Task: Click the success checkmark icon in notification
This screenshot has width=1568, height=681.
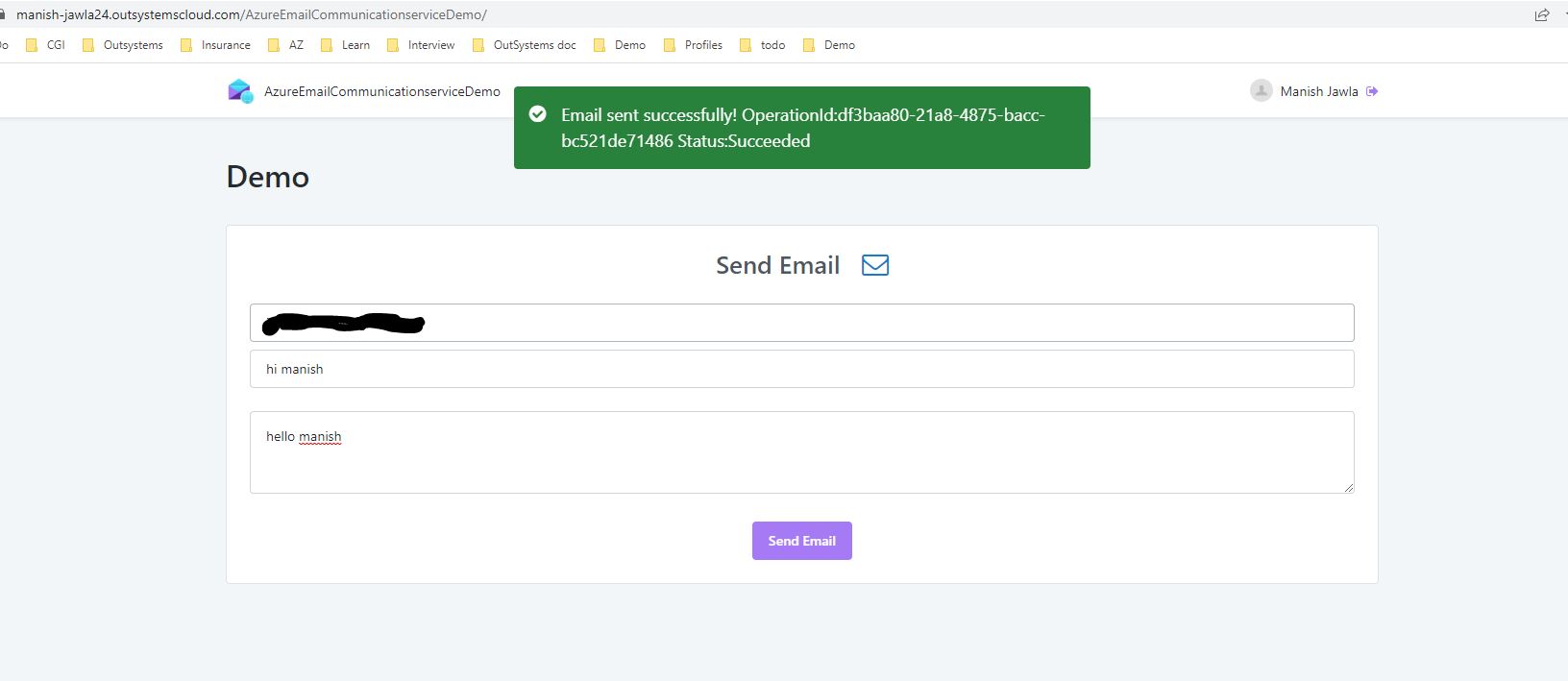Action: [x=538, y=114]
